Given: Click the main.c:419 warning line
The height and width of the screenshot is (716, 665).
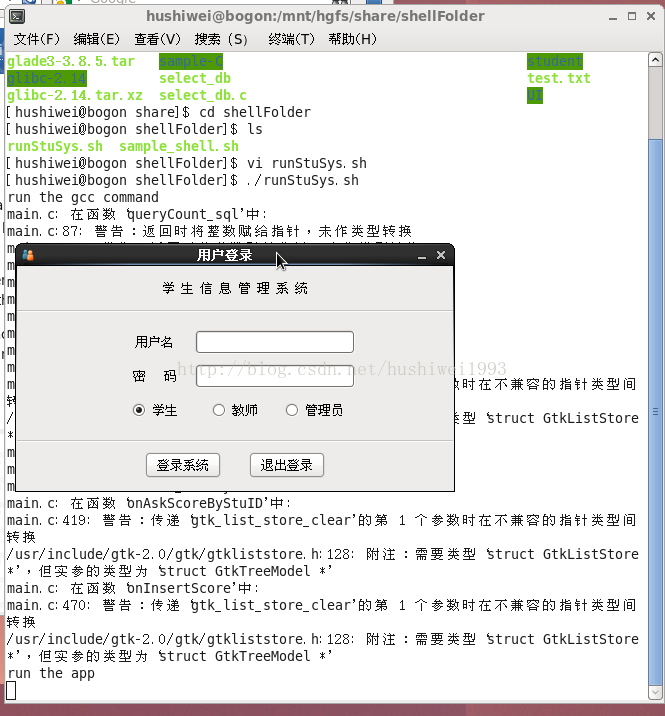Looking at the screenshot, I should tap(322, 528).
